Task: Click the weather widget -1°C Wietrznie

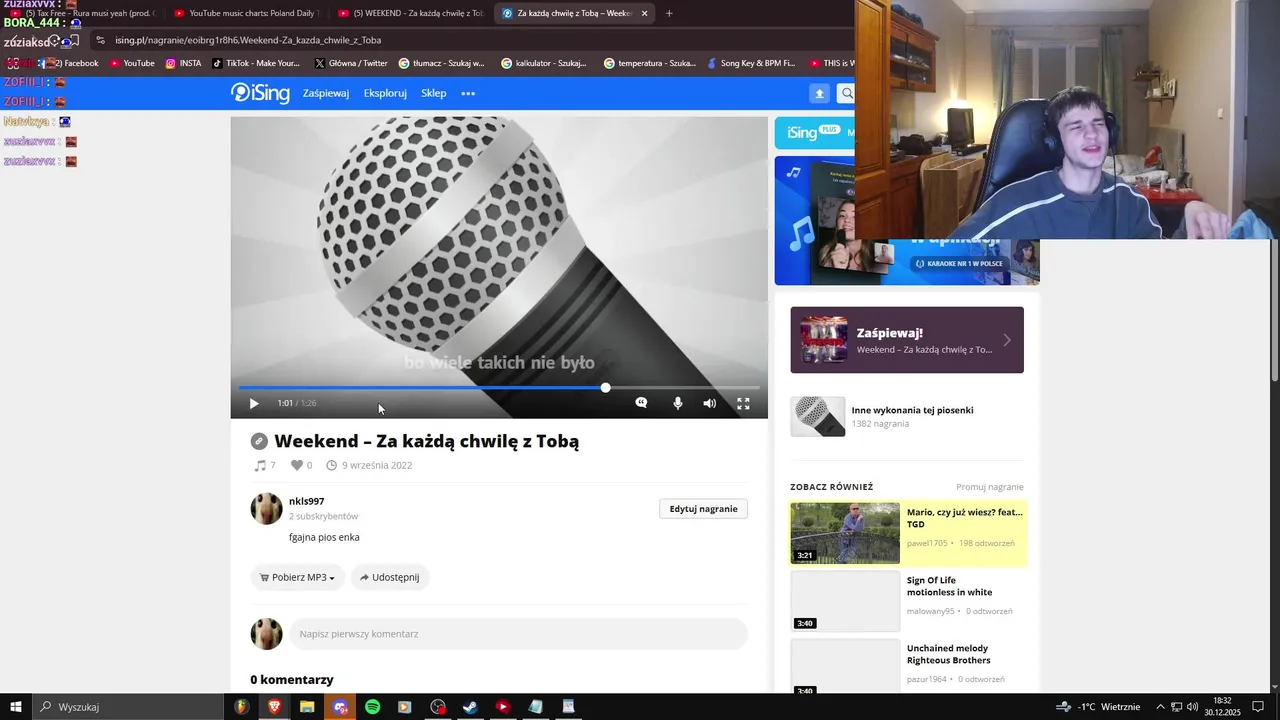Action: click(x=1097, y=707)
